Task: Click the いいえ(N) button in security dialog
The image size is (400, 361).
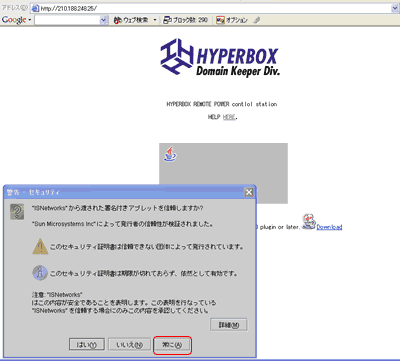Action: (x=129, y=345)
